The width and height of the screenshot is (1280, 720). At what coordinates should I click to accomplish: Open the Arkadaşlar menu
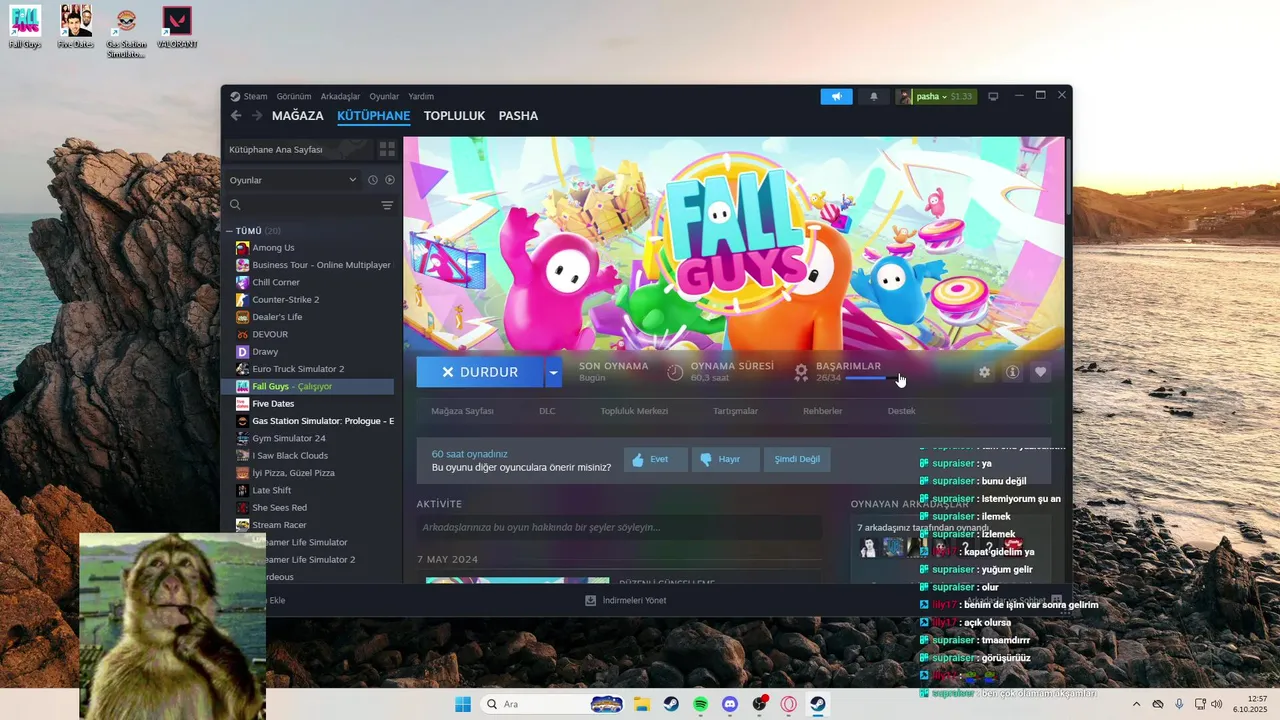click(x=340, y=97)
